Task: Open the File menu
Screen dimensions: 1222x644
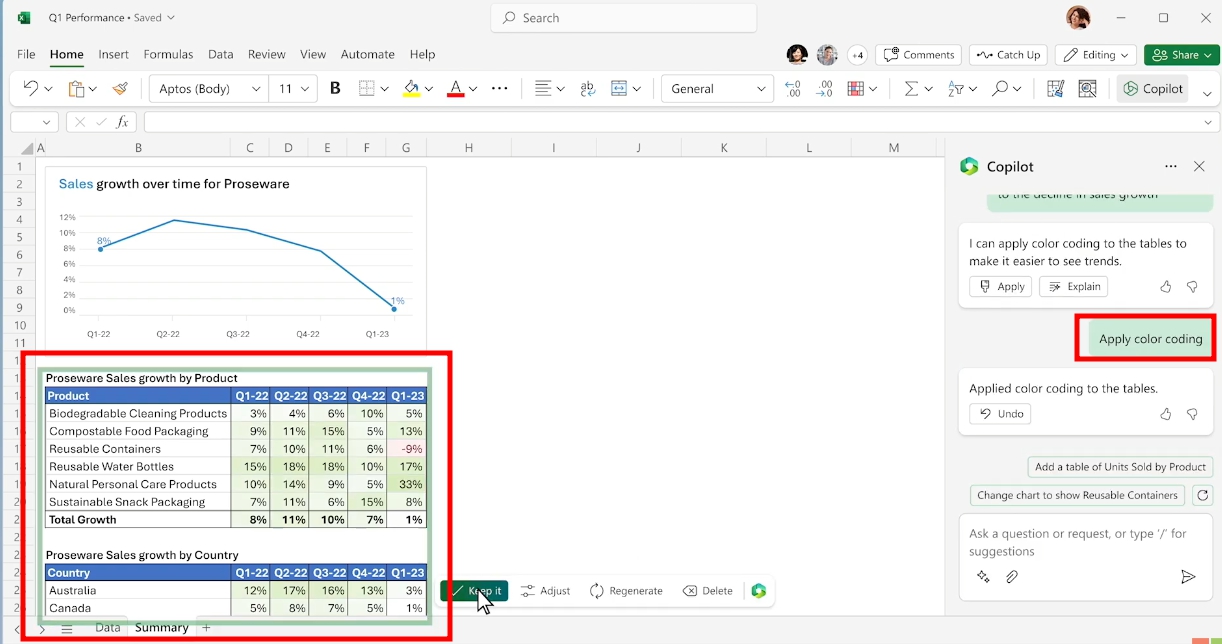Action: point(26,55)
